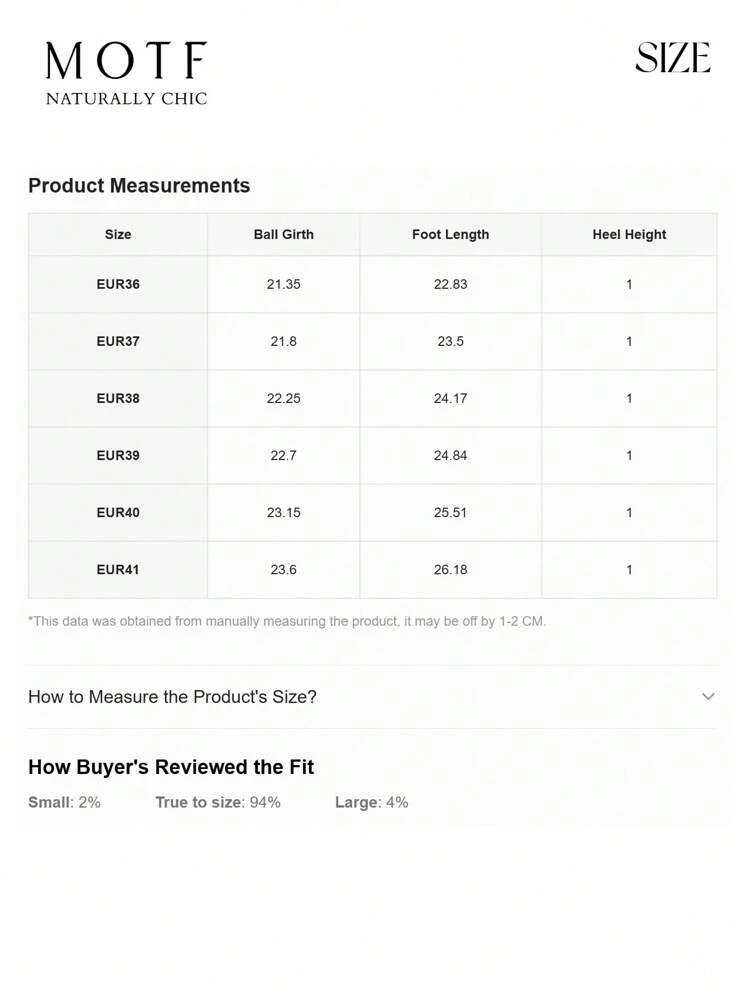Select the EUR36 size row label

pos(118,284)
